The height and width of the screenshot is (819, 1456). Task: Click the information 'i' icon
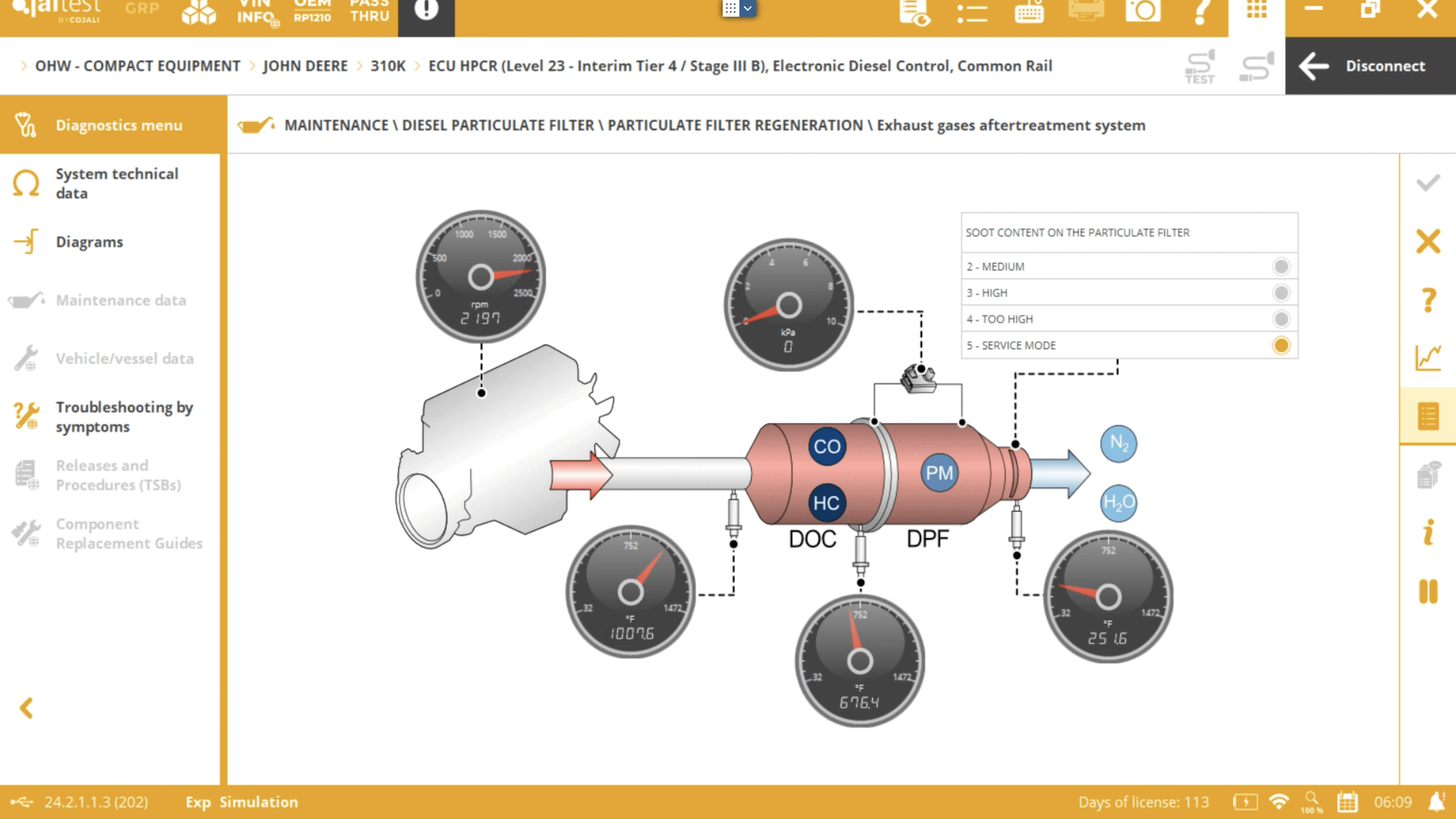tap(1428, 532)
